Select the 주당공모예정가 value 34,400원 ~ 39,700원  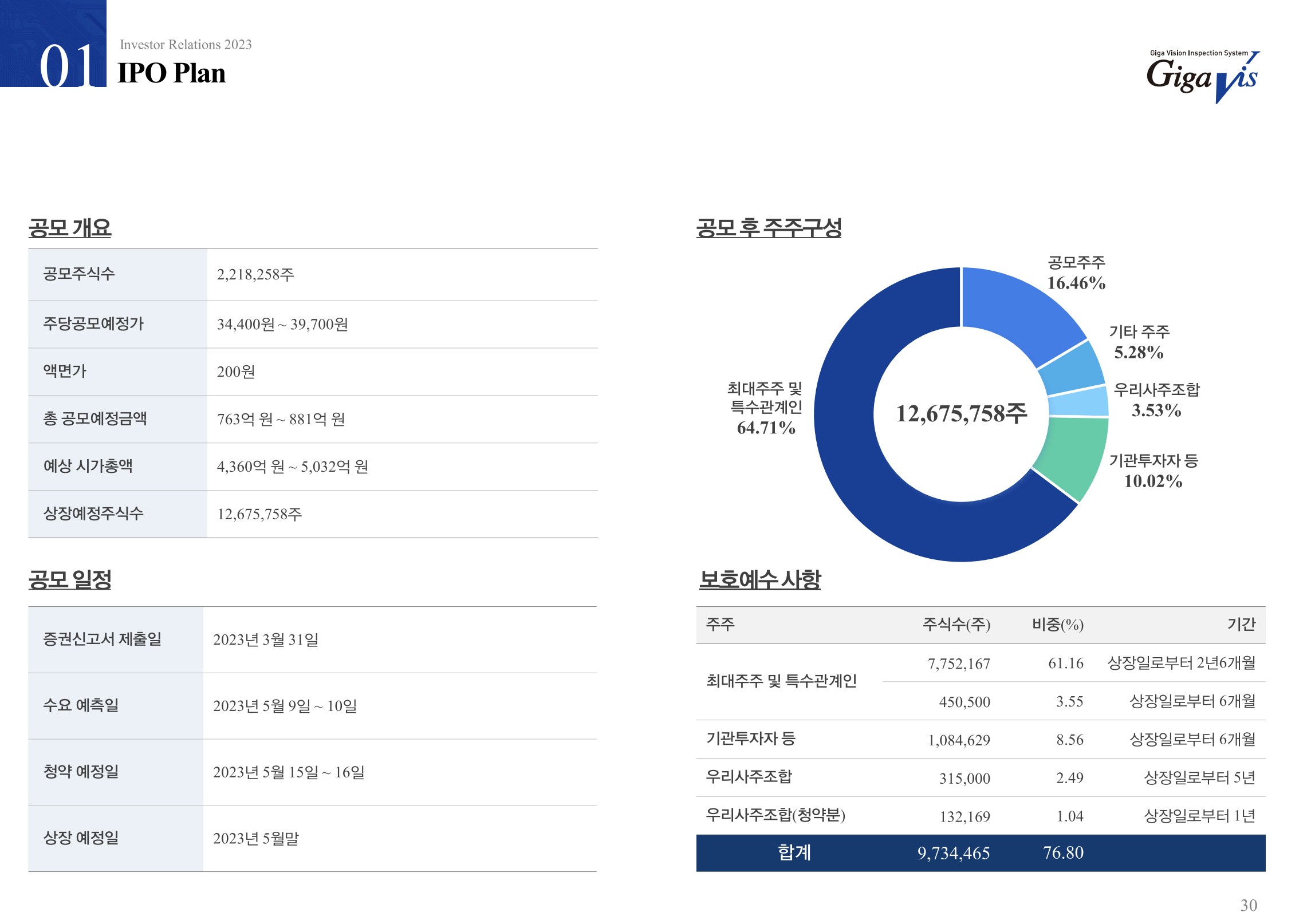(282, 325)
